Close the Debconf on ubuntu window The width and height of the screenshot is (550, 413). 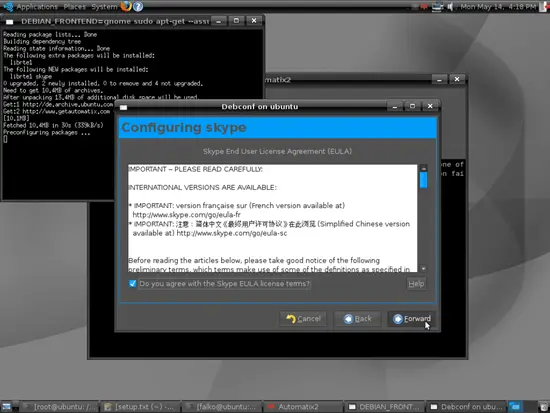pyautogui.click(x=430, y=106)
